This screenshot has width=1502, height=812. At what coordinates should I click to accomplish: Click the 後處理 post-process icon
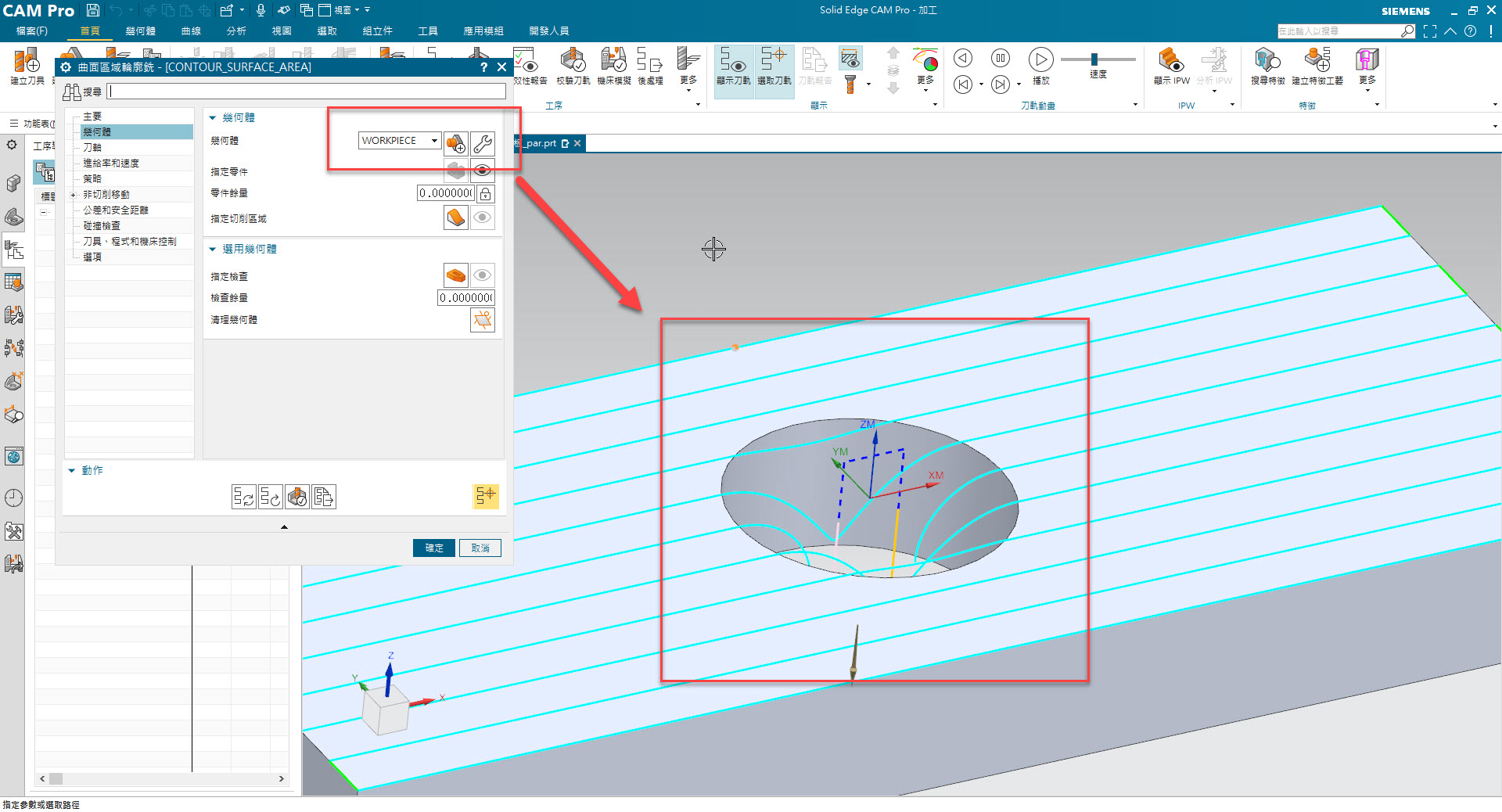click(650, 66)
